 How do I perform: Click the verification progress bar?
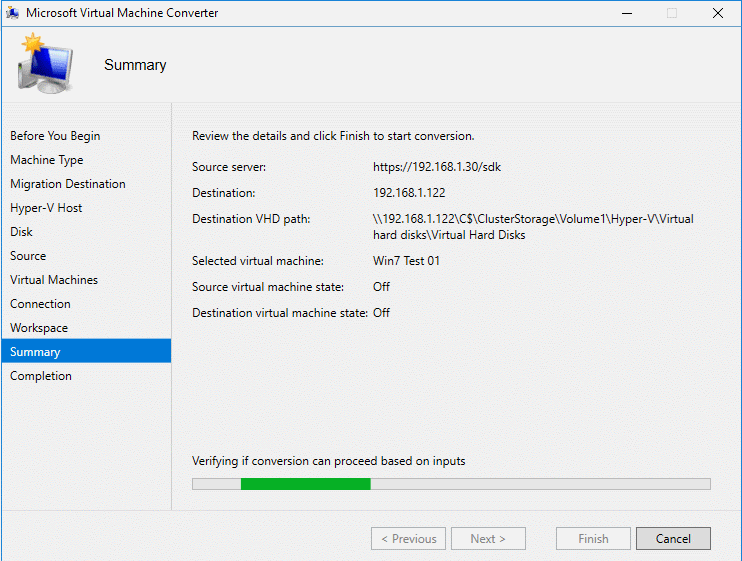451,484
